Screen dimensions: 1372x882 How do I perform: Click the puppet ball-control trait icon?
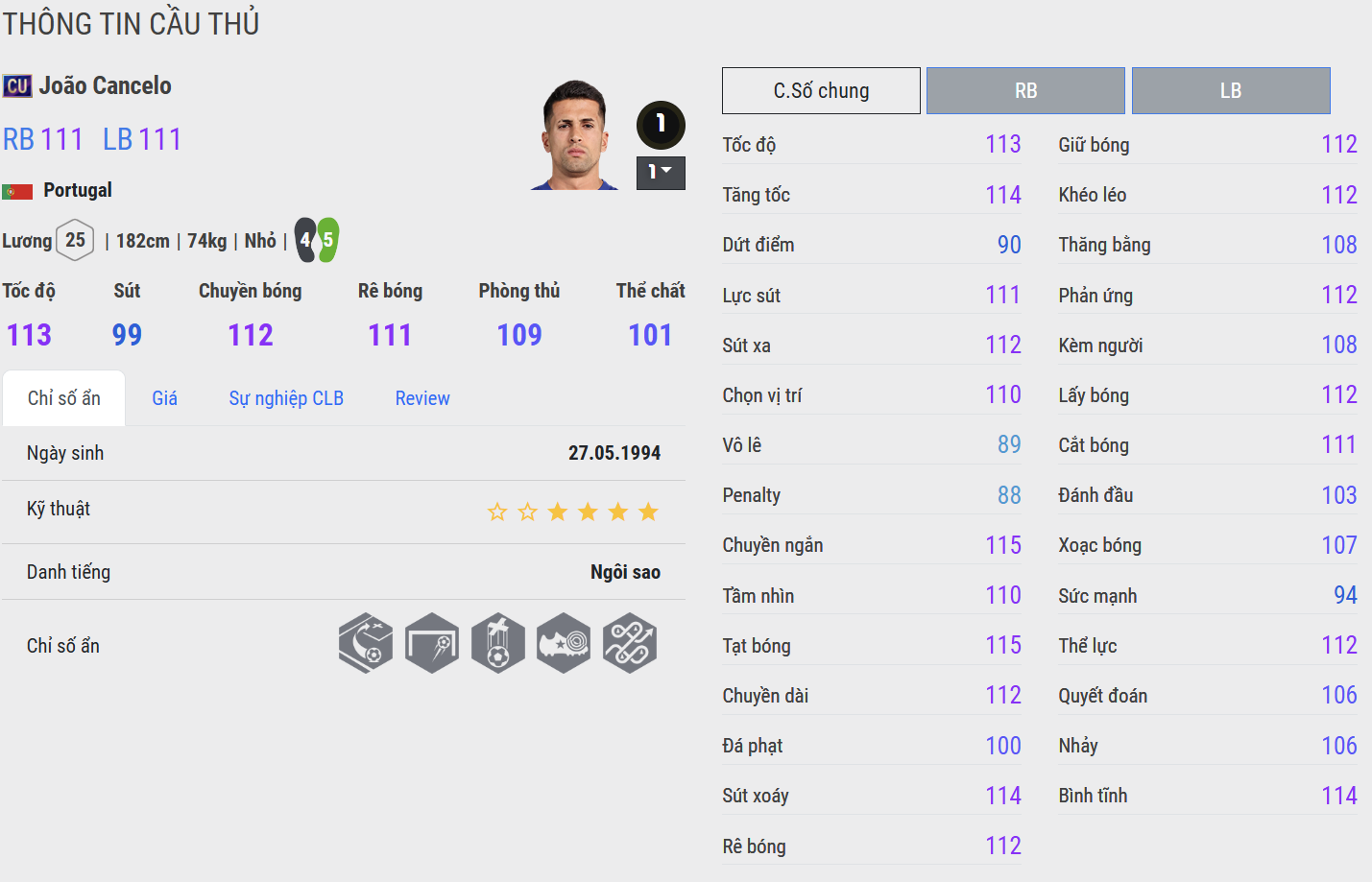point(497,643)
